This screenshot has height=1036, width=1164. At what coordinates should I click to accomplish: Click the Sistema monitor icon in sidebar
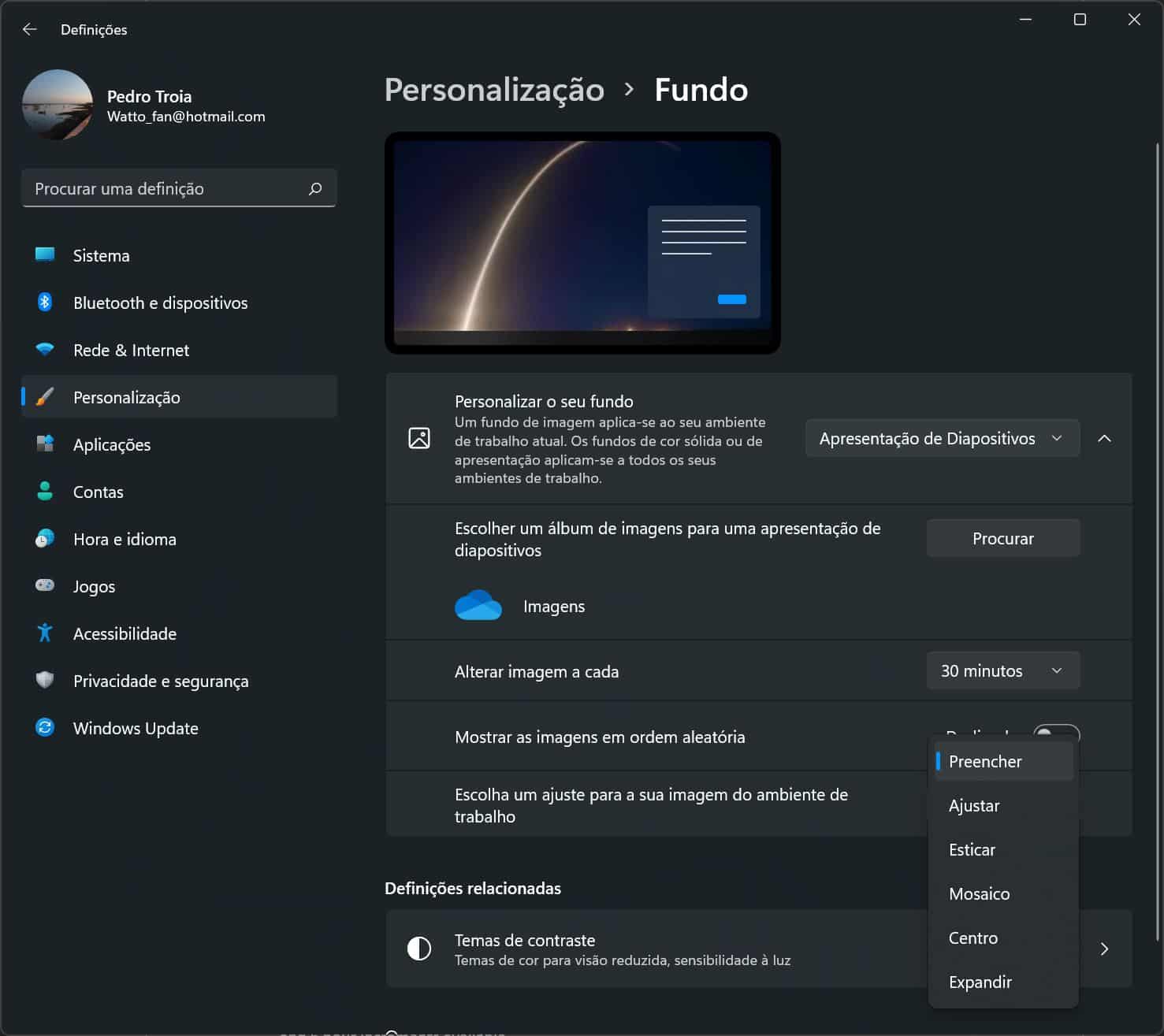(x=45, y=255)
